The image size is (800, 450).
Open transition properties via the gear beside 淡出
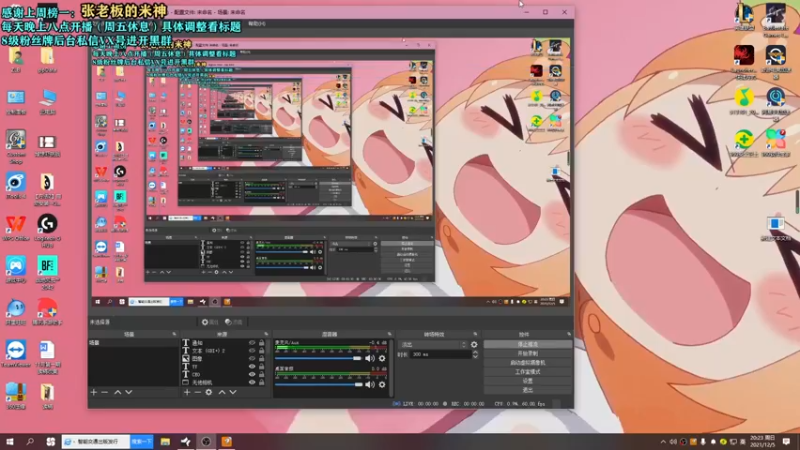coord(474,345)
